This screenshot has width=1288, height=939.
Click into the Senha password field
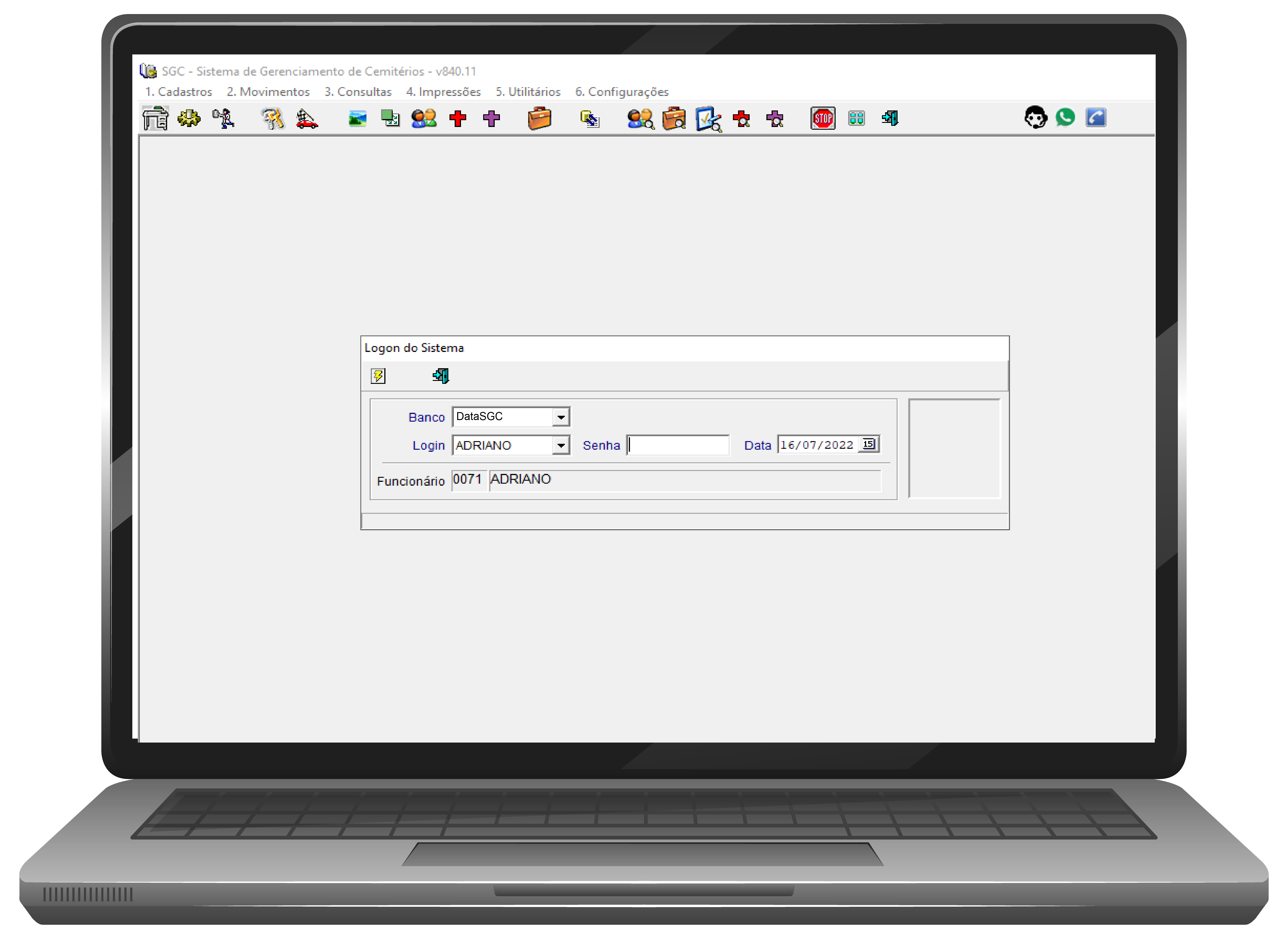click(678, 445)
